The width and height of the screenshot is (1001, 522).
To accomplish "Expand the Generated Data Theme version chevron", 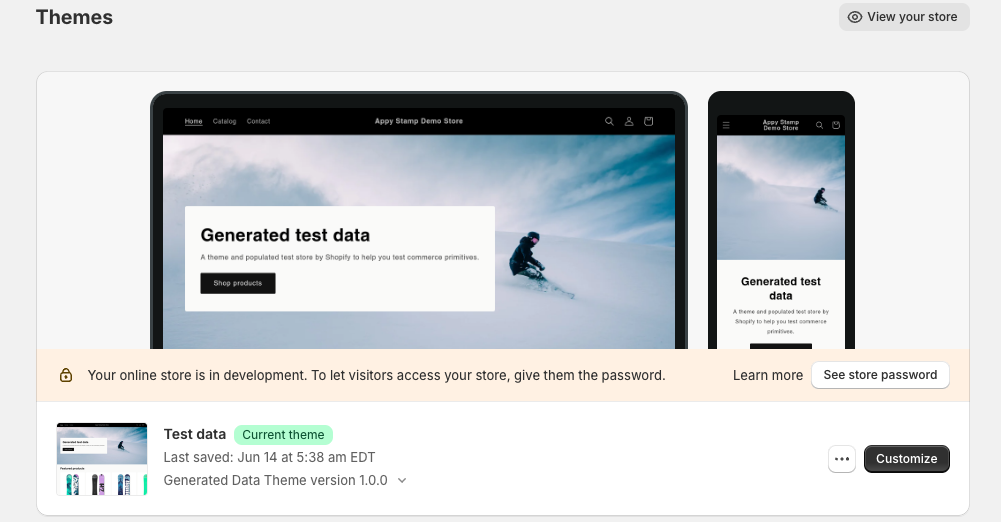I will pos(402,481).
